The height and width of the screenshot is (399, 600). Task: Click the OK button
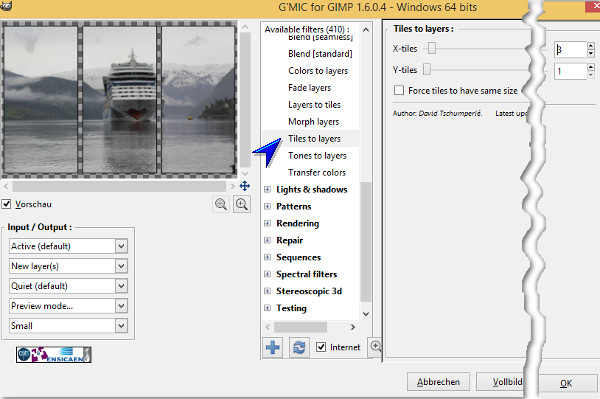click(x=566, y=383)
